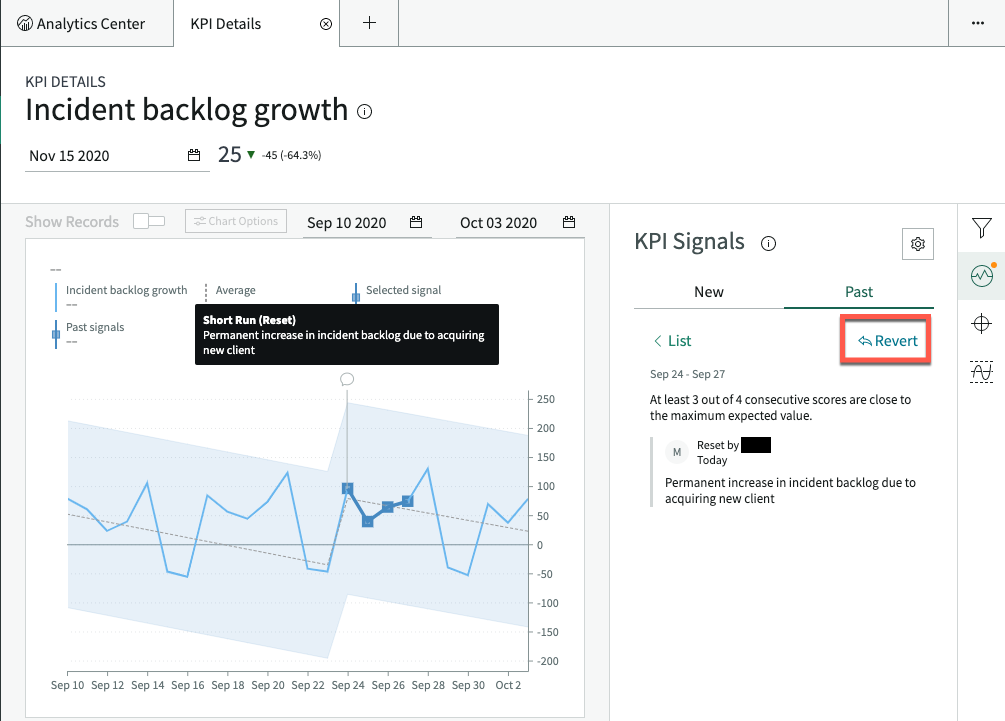The height and width of the screenshot is (721, 1005).
Task: Edit the Oct 03 2020 end date
Action: click(x=498, y=223)
